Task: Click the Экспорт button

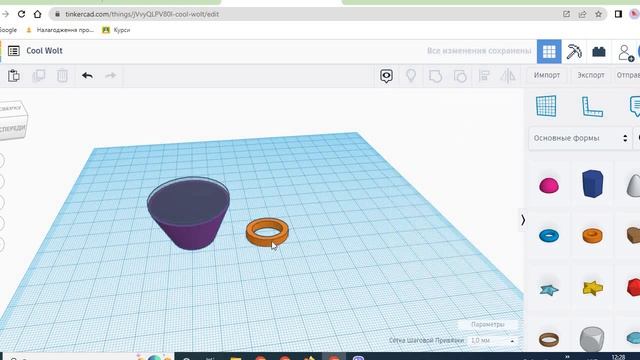Action: click(591, 76)
